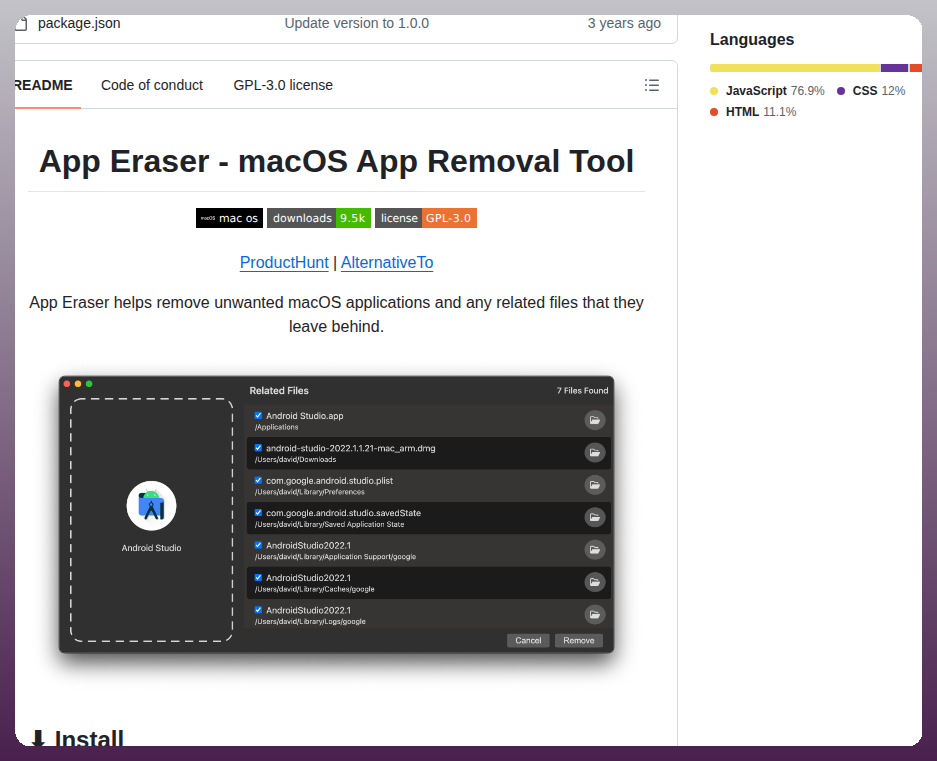This screenshot has height=761, width=937.
Task: Click HTML 11.1% language entry
Action: click(x=753, y=112)
